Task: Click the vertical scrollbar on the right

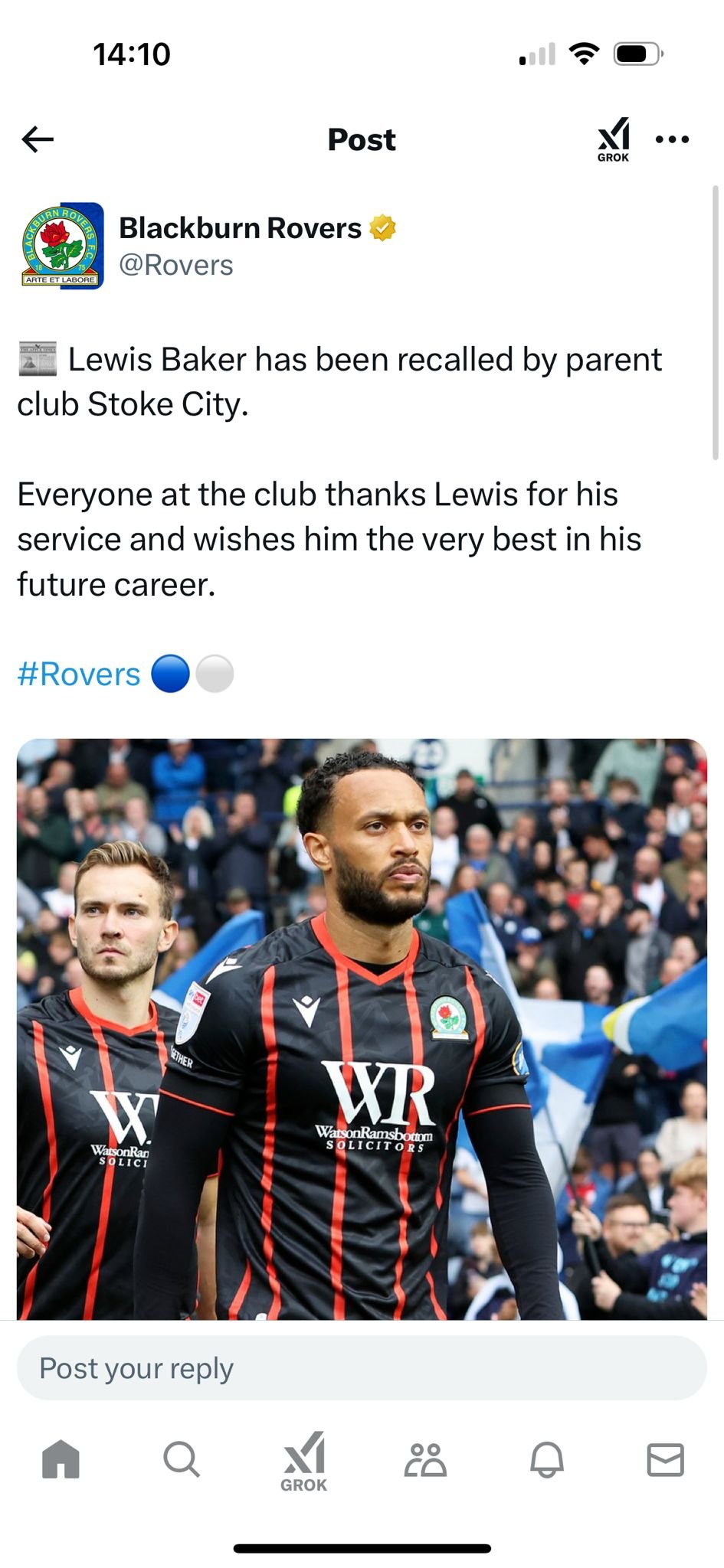Action: coord(716,322)
